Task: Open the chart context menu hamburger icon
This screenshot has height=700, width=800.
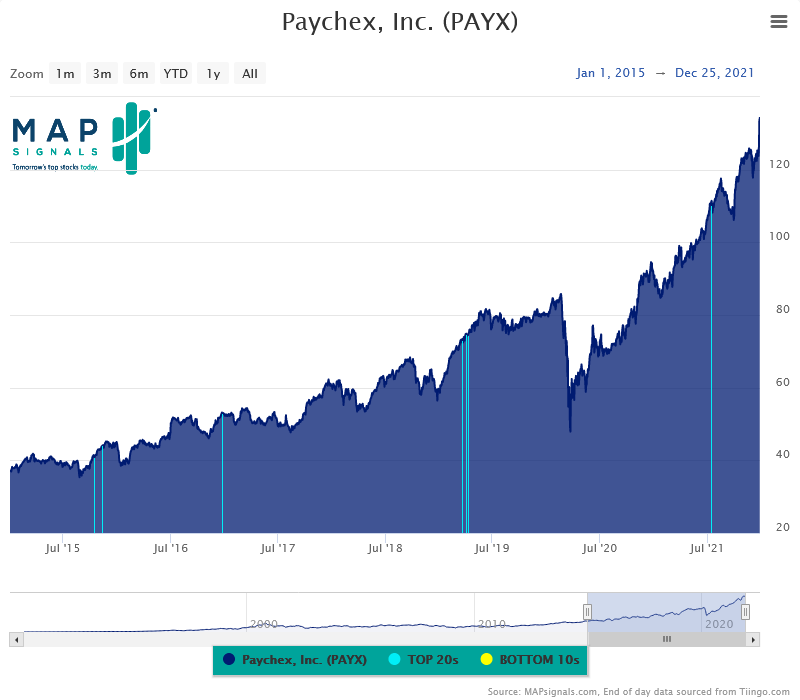Action: [x=779, y=21]
